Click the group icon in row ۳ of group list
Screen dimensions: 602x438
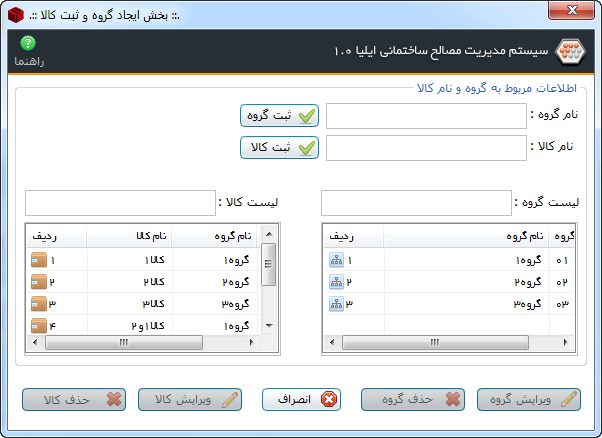(x=336, y=304)
